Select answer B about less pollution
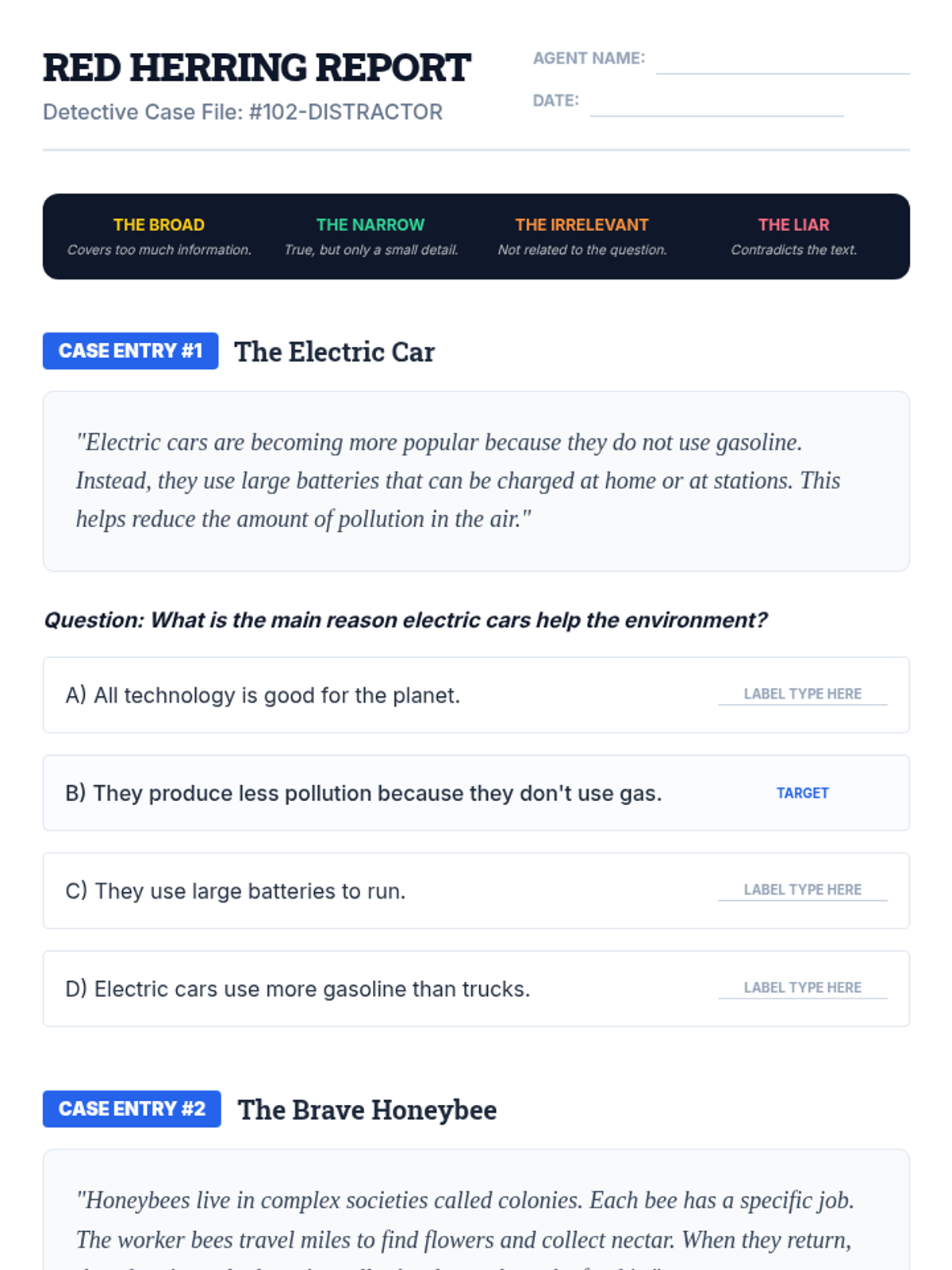Screen dimensions: 952x1270 [x=363, y=793]
